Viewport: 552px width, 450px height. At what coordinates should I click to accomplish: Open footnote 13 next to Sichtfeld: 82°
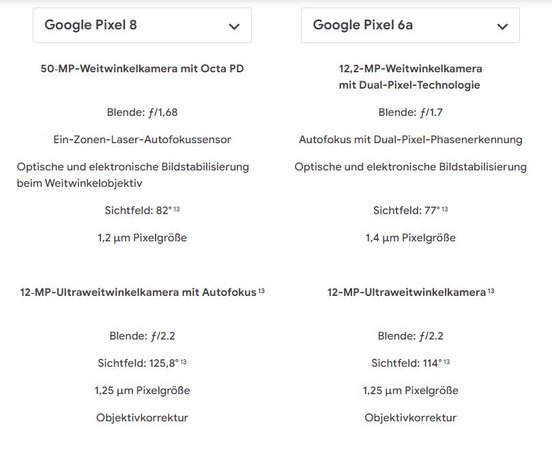coord(177,209)
